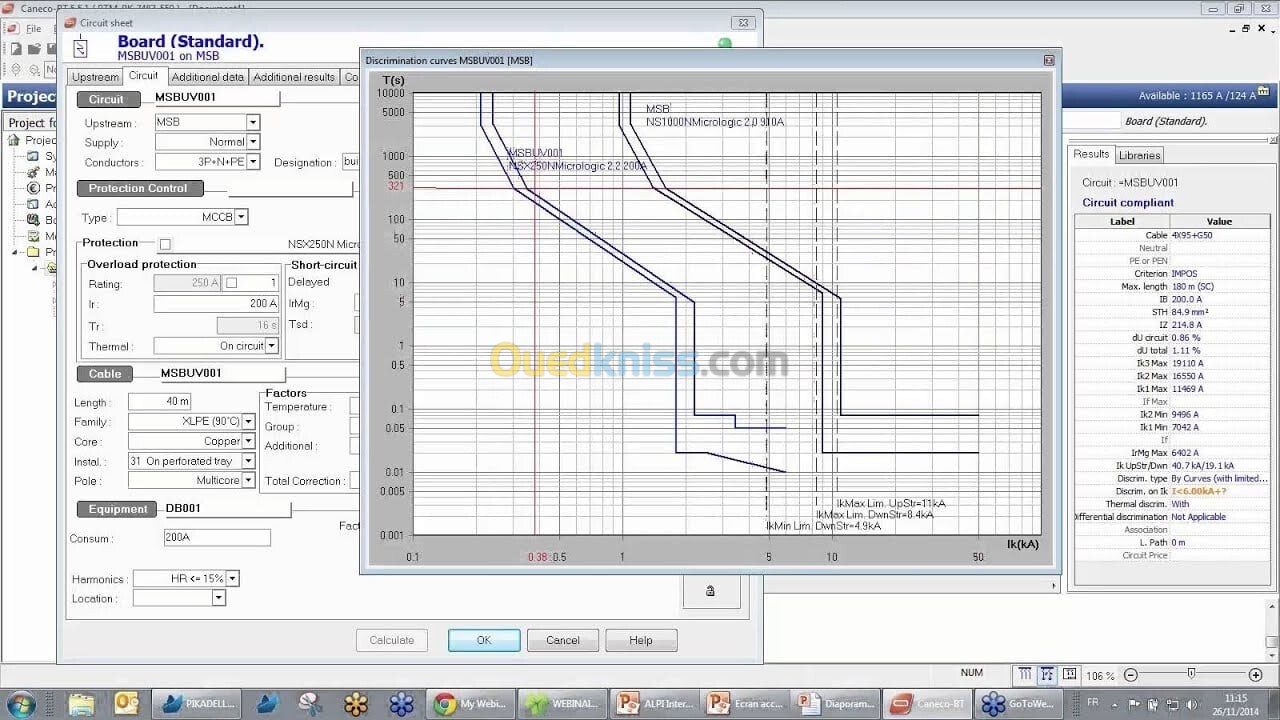Image resolution: width=1280 pixels, height=720 pixels.
Task: Select first view mode icon in status bar
Action: point(1025,675)
